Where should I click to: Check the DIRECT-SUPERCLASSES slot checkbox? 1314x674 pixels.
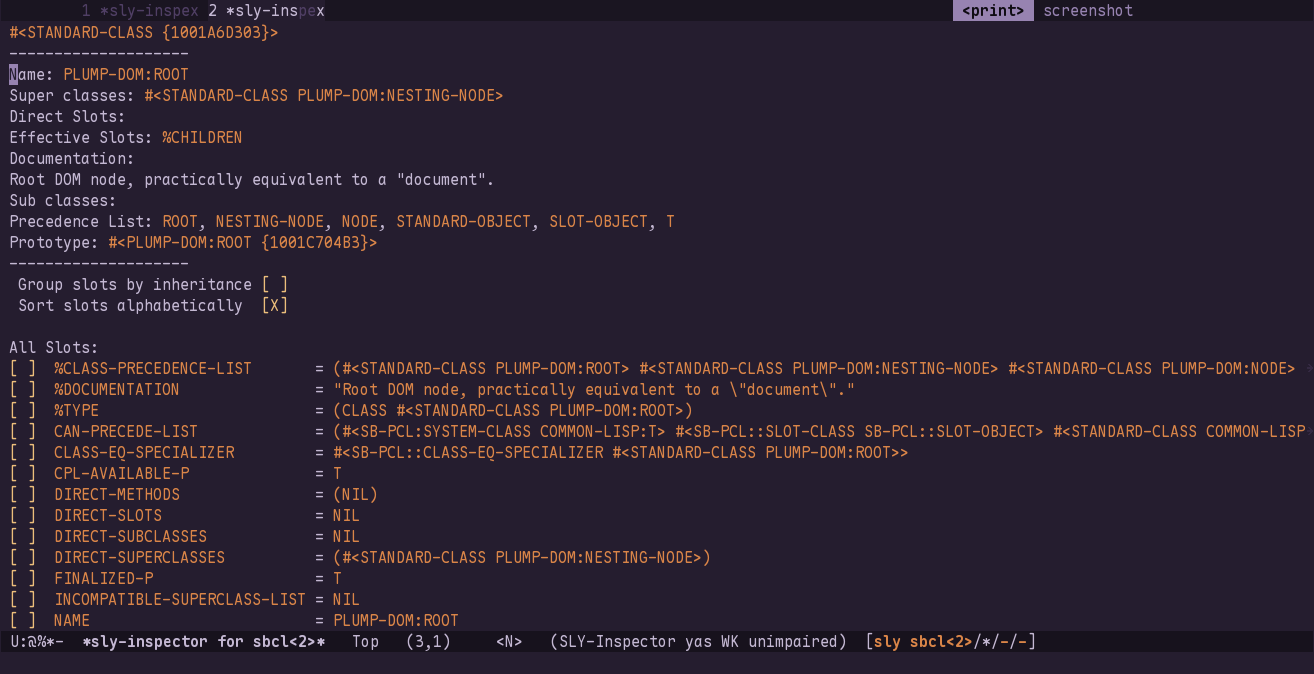point(23,558)
